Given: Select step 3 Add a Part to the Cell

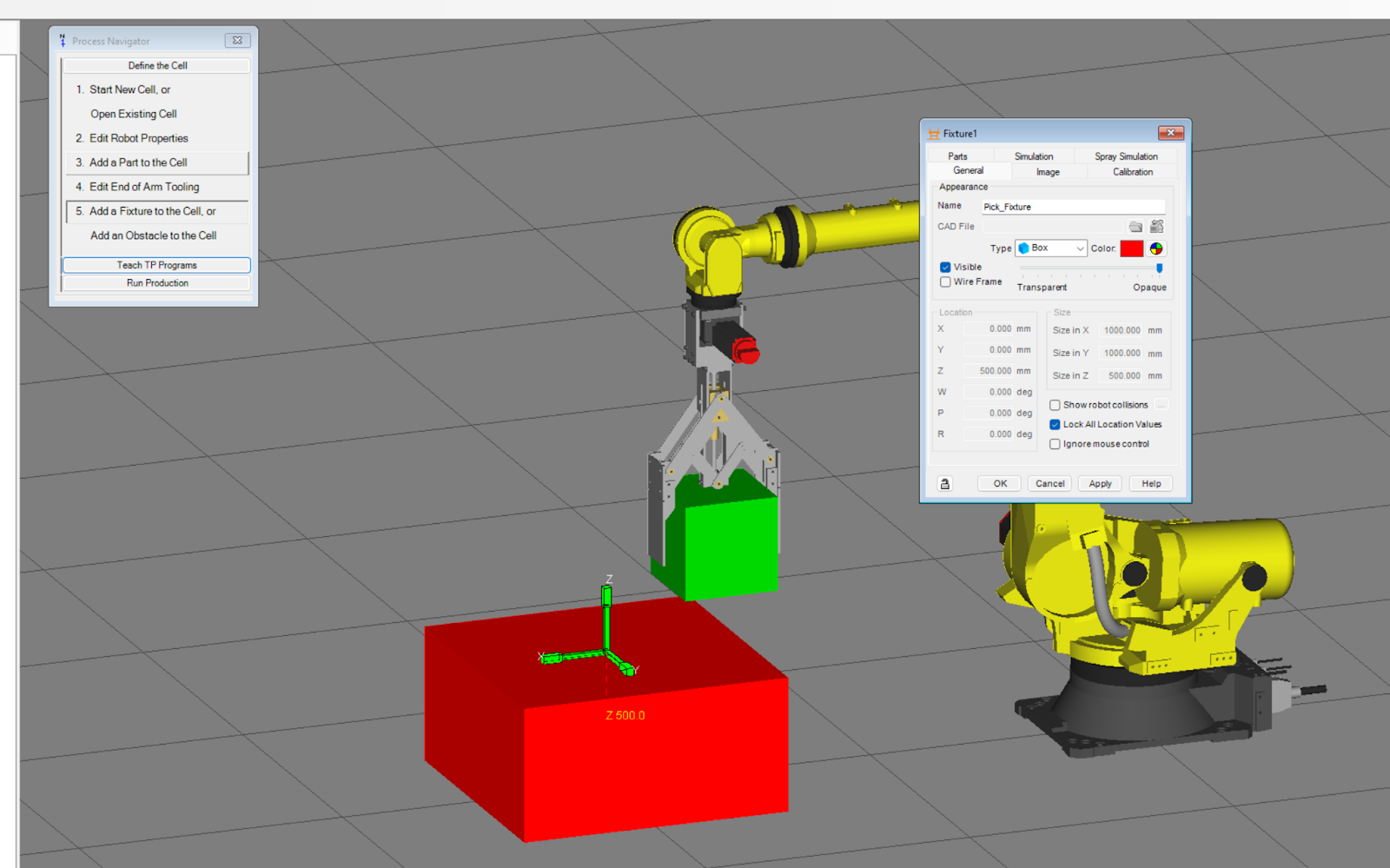Looking at the screenshot, I should [156, 162].
